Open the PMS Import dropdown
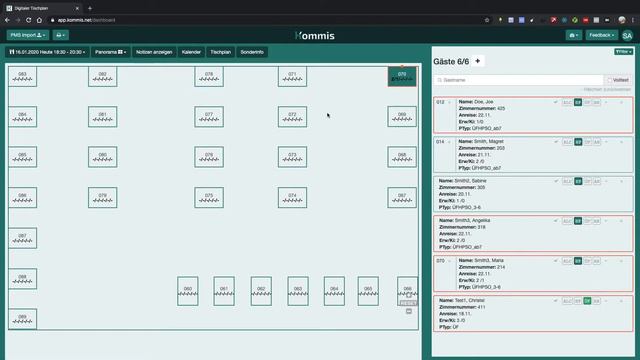Viewport: 640px width, 360px height. [x=28, y=35]
